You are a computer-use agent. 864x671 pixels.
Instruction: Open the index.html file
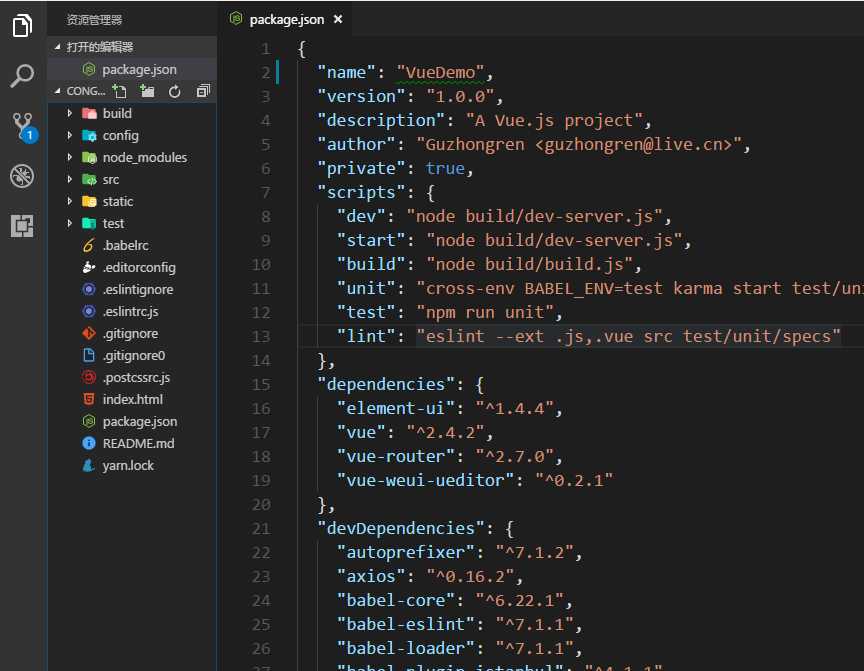pyautogui.click(x=133, y=399)
